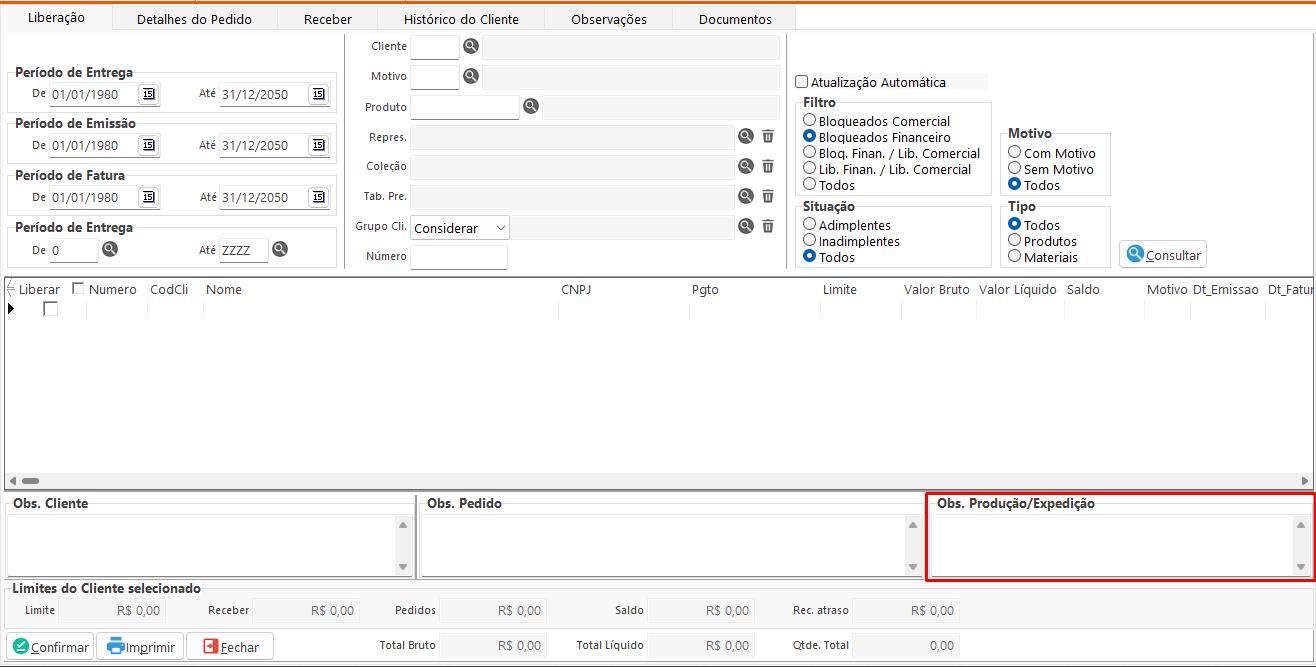This screenshot has height=667, width=1316.
Task: Open the Grupo Cli. Considerar dropdown
Action: [460, 228]
